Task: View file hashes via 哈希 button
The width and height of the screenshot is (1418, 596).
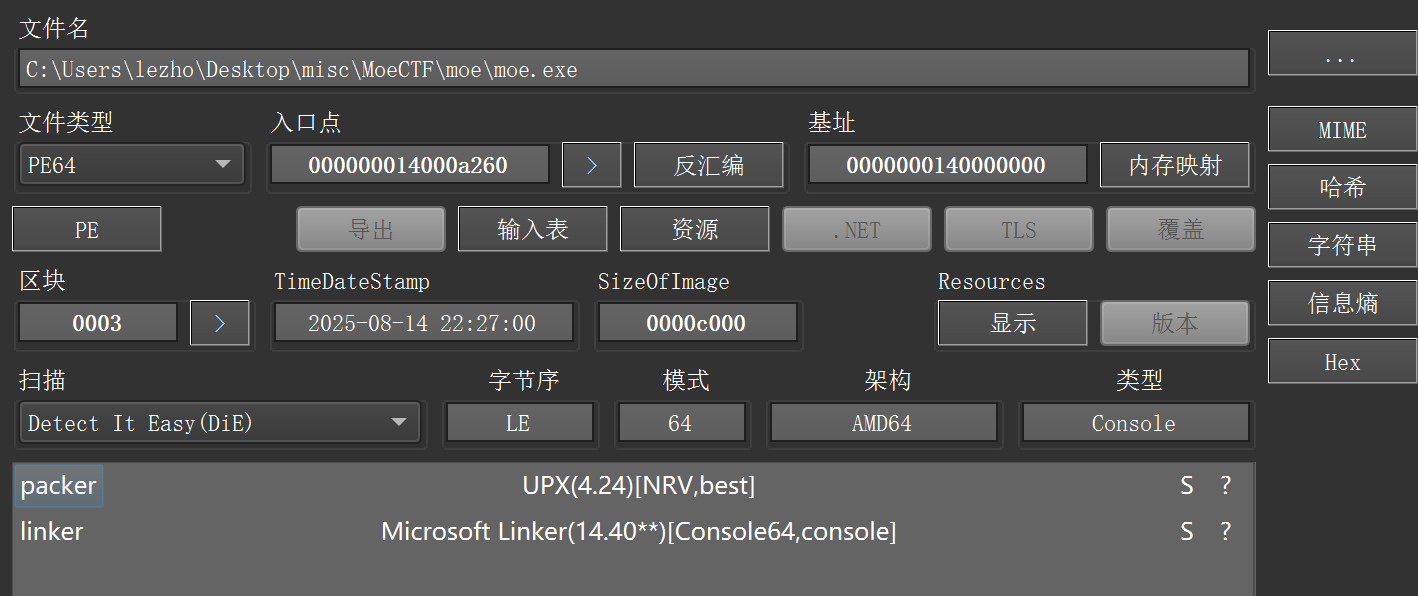Action: [x=1341, y=186]
